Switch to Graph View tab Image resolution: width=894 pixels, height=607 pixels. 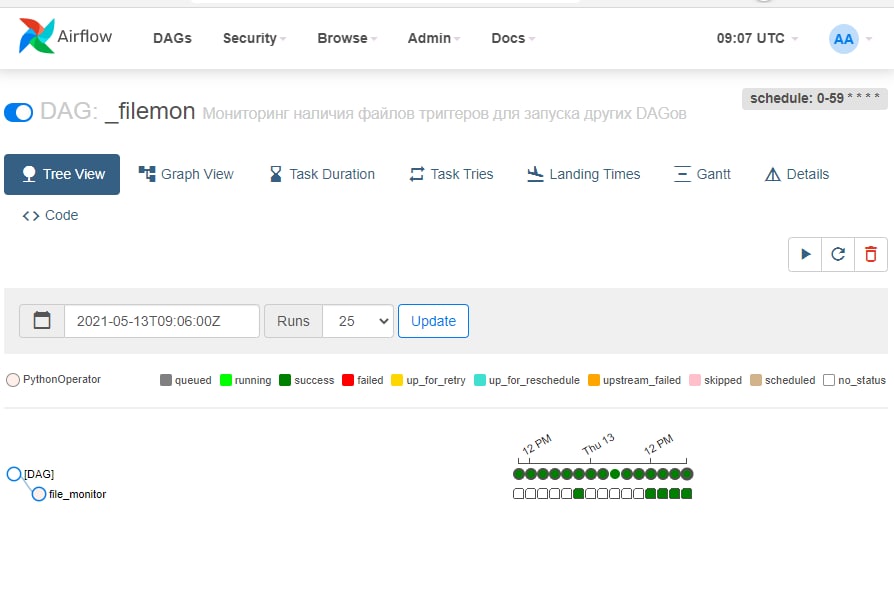click(186, 174)
